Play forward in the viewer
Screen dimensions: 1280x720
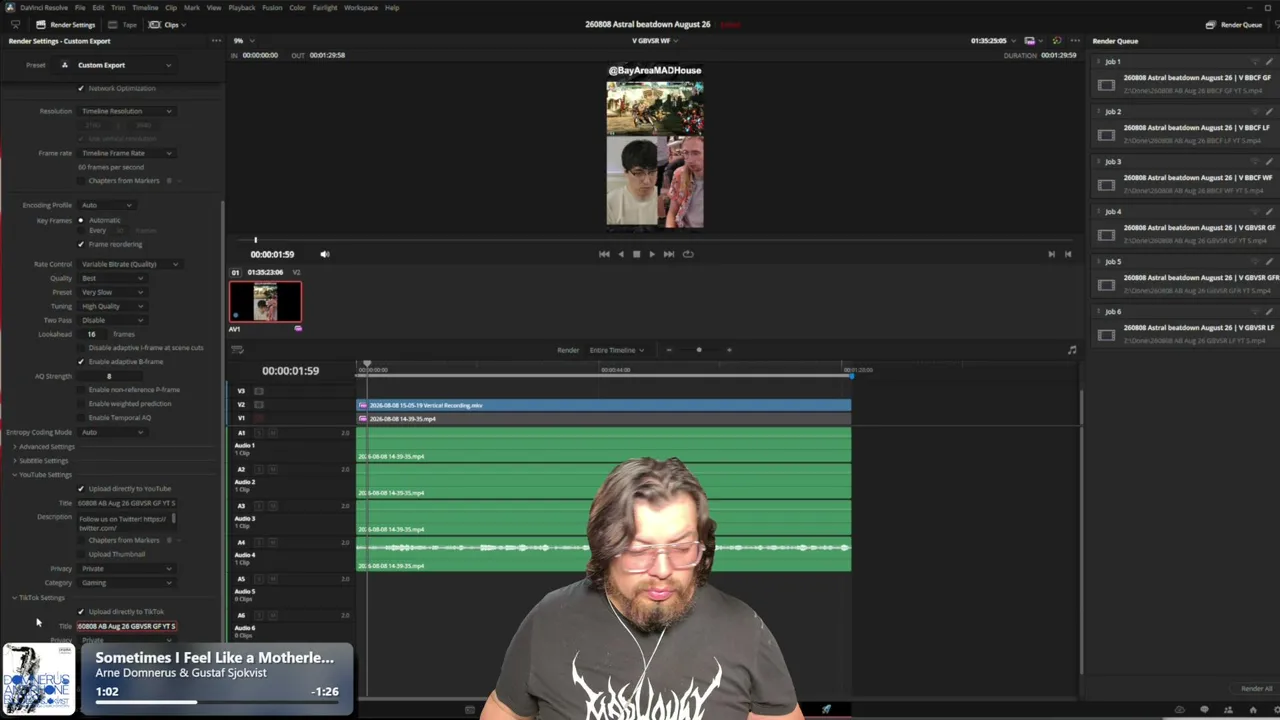pos(652,254)
